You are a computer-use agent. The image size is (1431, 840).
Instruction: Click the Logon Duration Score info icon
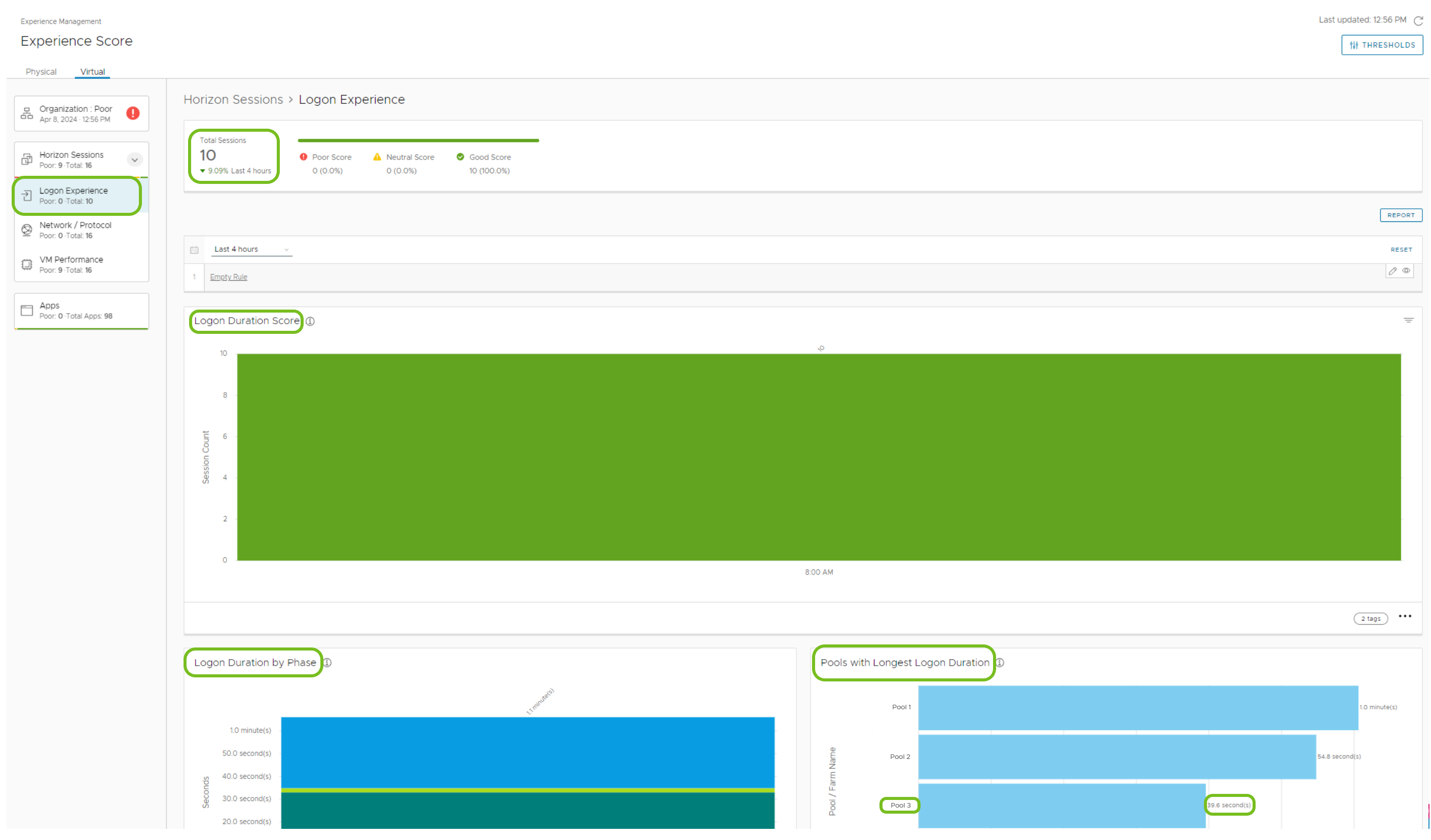pos(312,321)
